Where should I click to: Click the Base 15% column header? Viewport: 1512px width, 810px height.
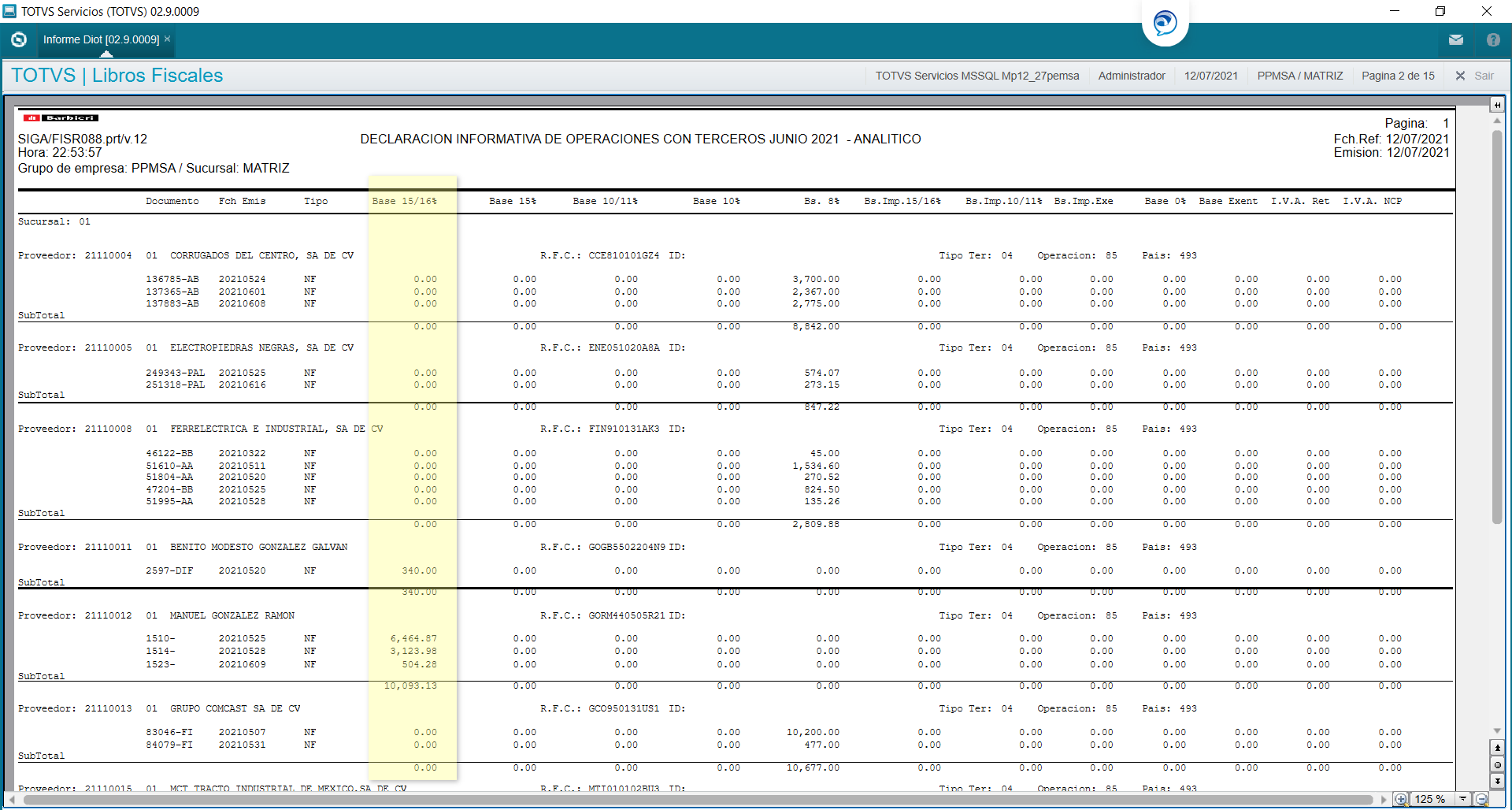512,201
